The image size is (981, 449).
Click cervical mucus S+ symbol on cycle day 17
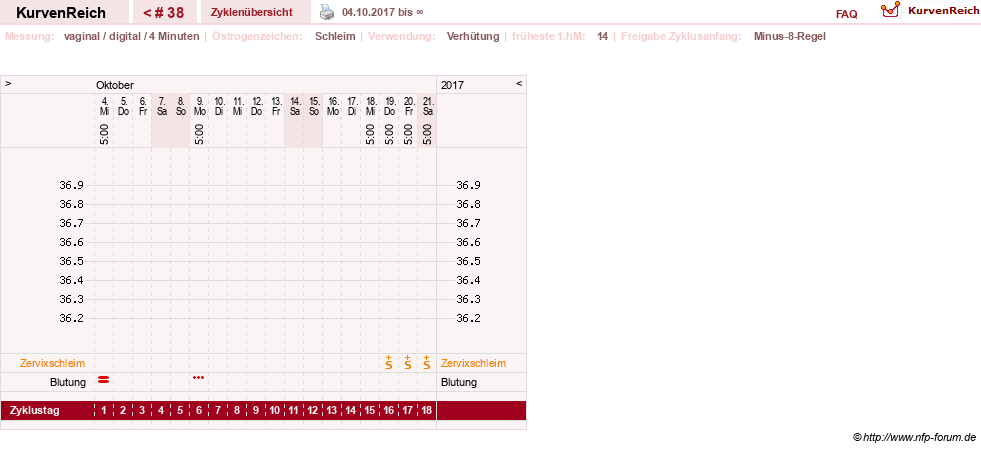click(x=408, y=363)
